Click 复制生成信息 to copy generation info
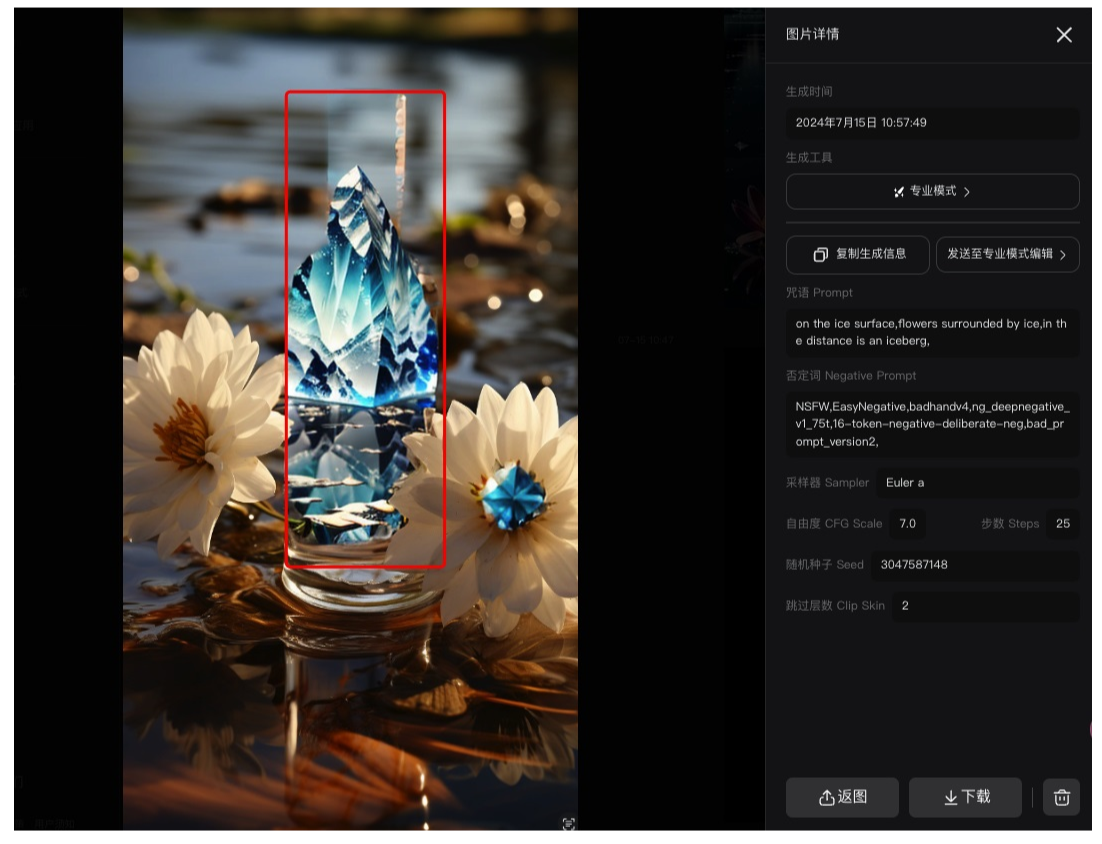The height and width of the screenshot is (844, 1102). point(858,254)
